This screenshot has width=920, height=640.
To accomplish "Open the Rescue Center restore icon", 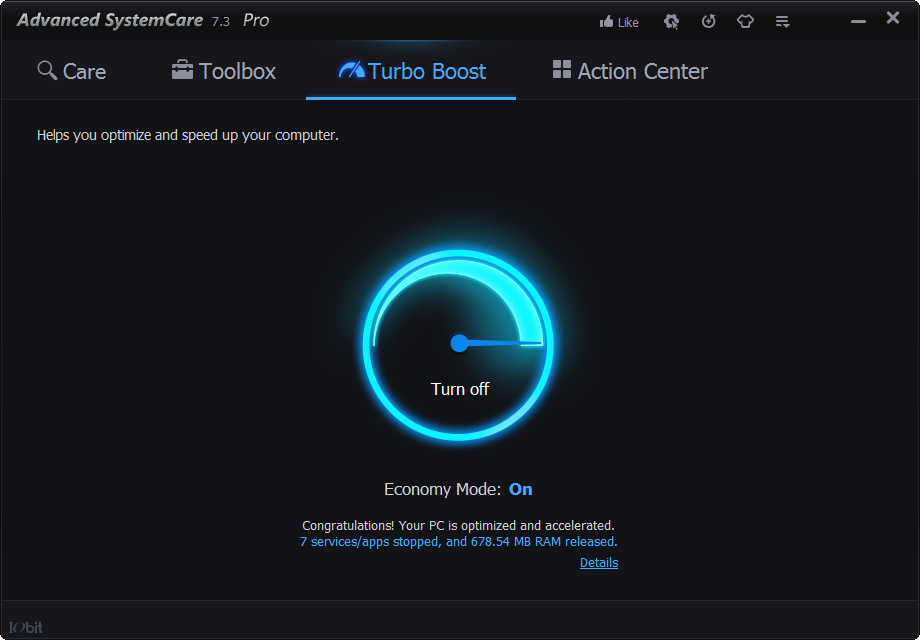I will [708, 22].
